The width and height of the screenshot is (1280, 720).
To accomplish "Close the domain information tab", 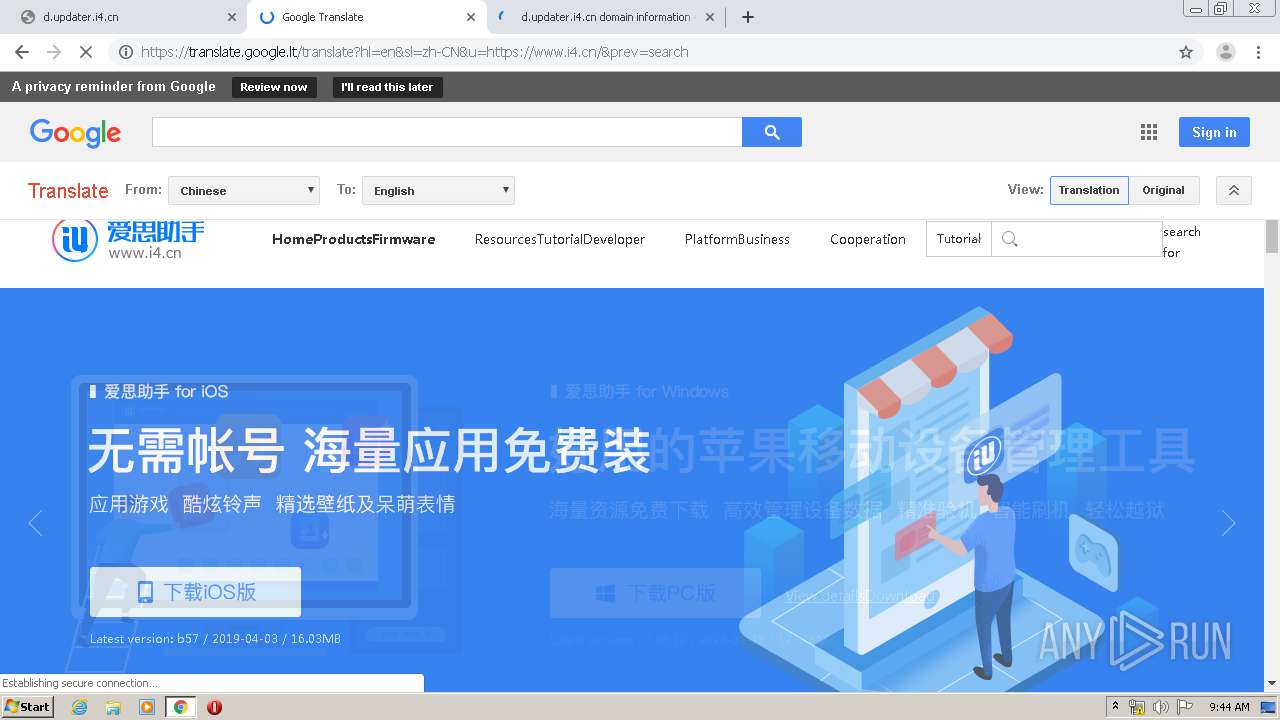I will (x=710, y=17).
